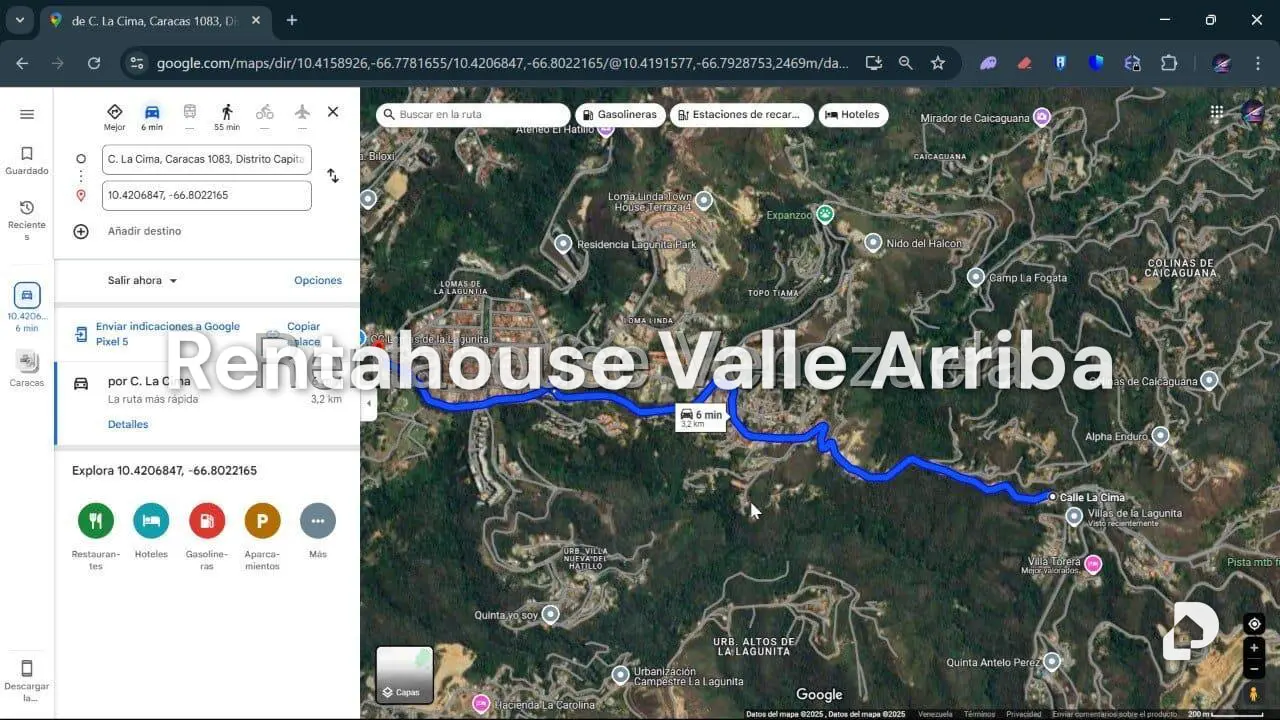Screen dimensions: 1280x720
Task: Swap origin and destination with reverse arrows
Action: coord(333,176)
